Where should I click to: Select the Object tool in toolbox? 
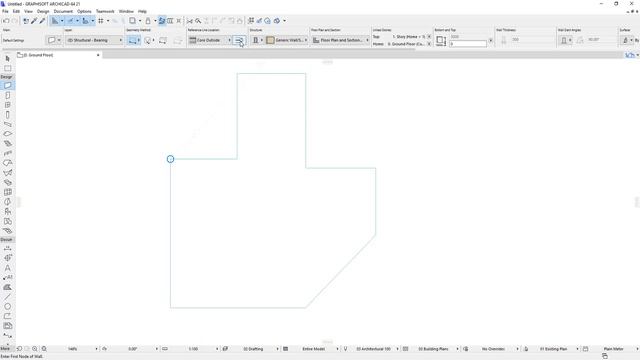(7, 211)
